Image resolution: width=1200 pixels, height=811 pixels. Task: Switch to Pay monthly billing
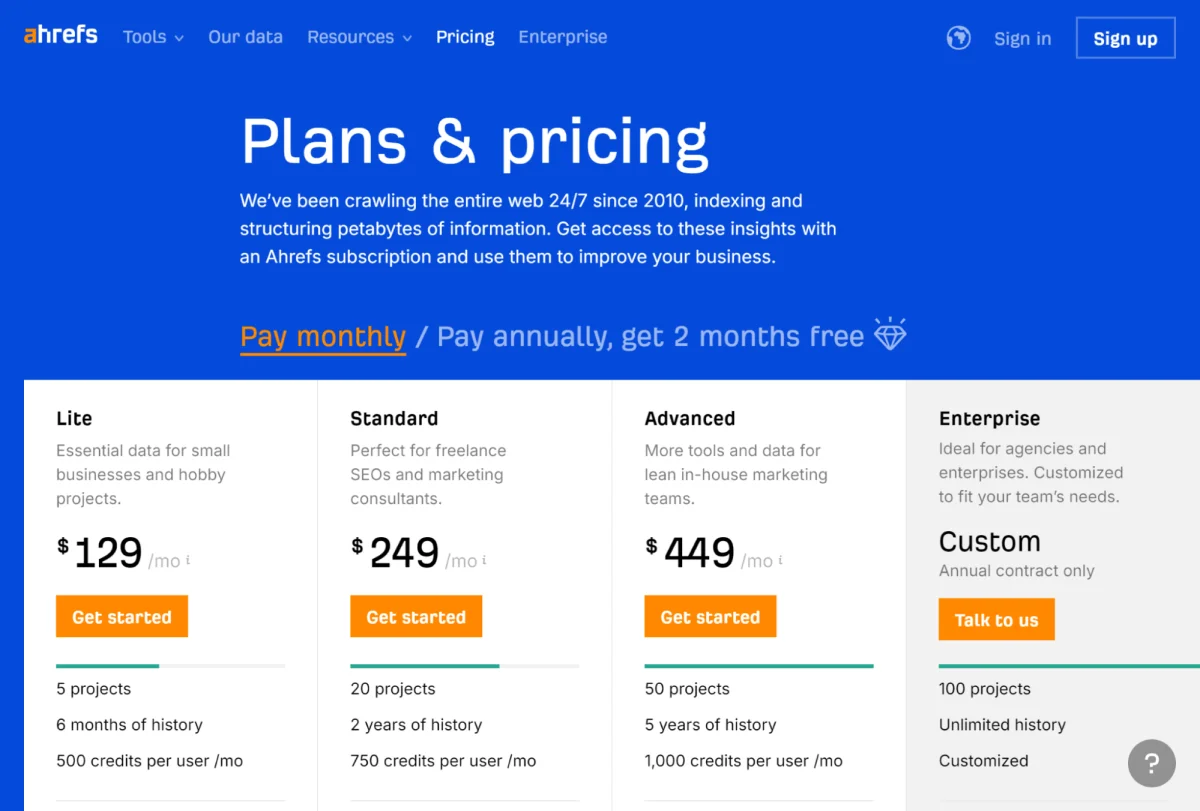323,337
